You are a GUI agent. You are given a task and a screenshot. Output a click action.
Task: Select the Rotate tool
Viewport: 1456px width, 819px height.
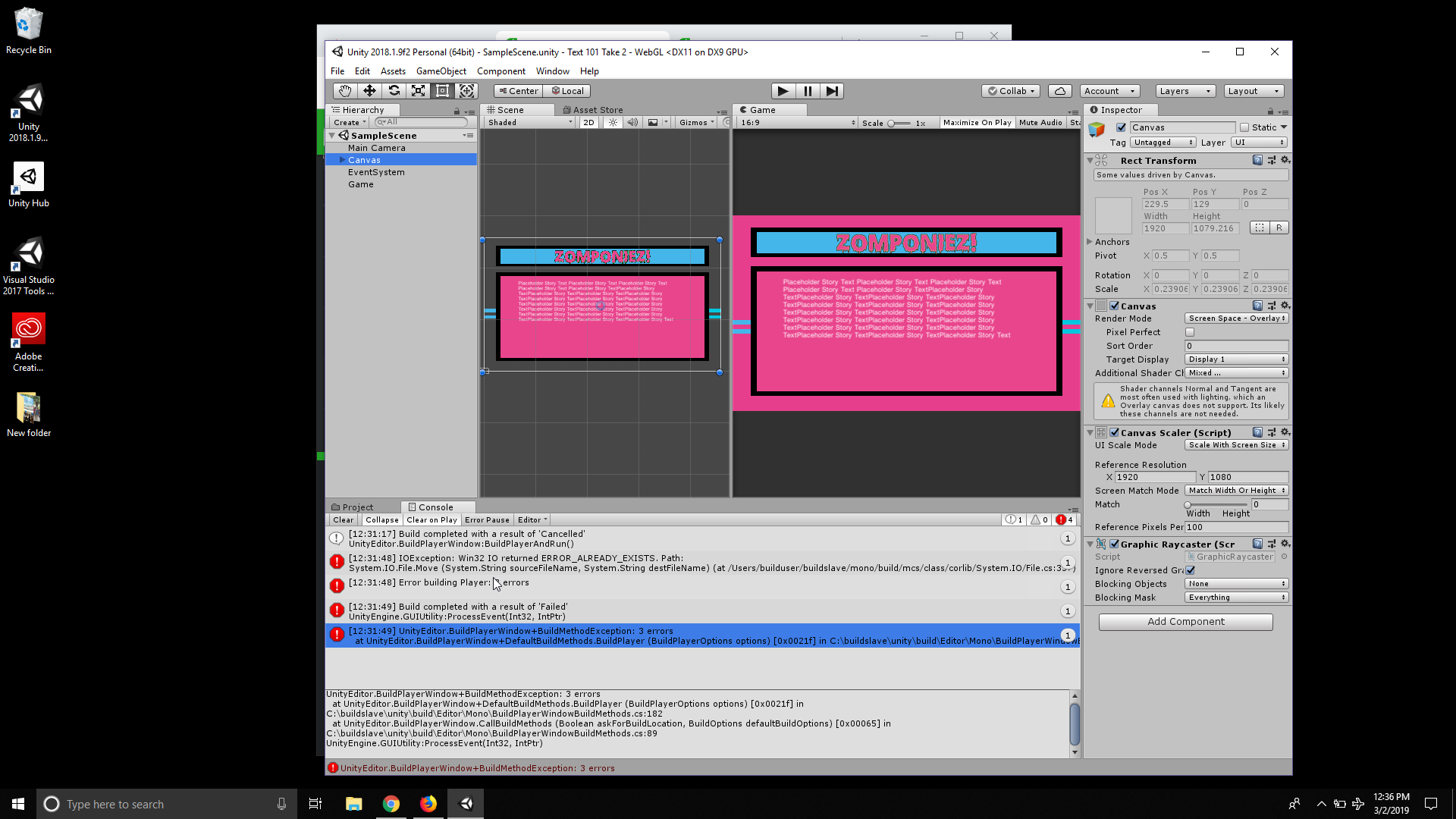(394, 90)
